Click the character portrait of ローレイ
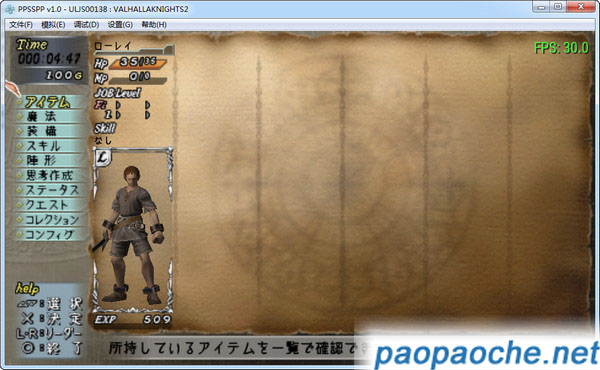This screenshot has height=370, width=600. [132, 230]
